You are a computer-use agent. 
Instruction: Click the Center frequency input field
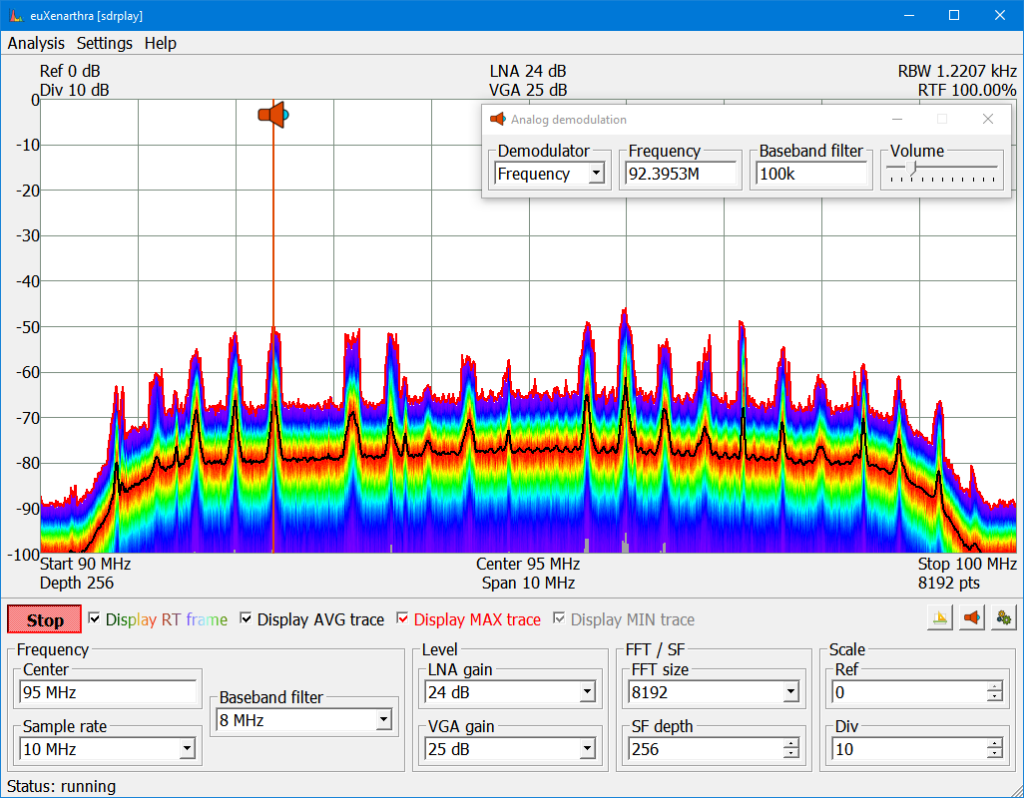[108, 692]
